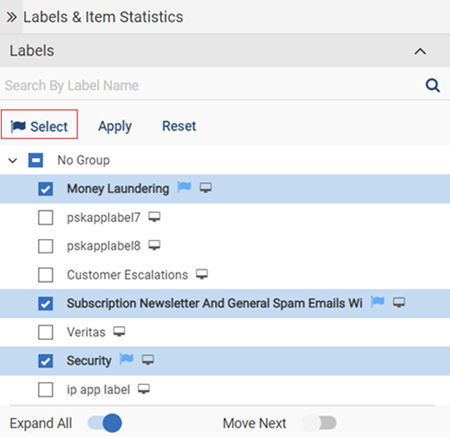Screen dimensions: 450x437
Task: Select the Security label text
Action: tap(89, 361)
